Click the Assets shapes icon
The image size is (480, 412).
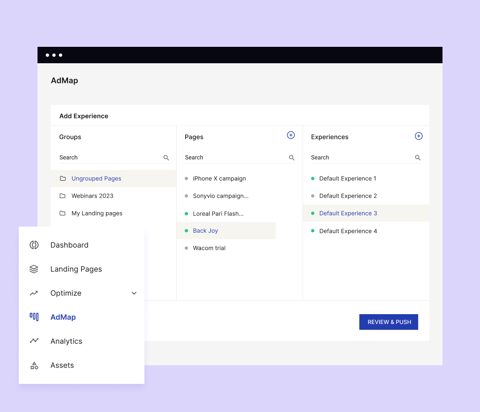coord(34,365)
